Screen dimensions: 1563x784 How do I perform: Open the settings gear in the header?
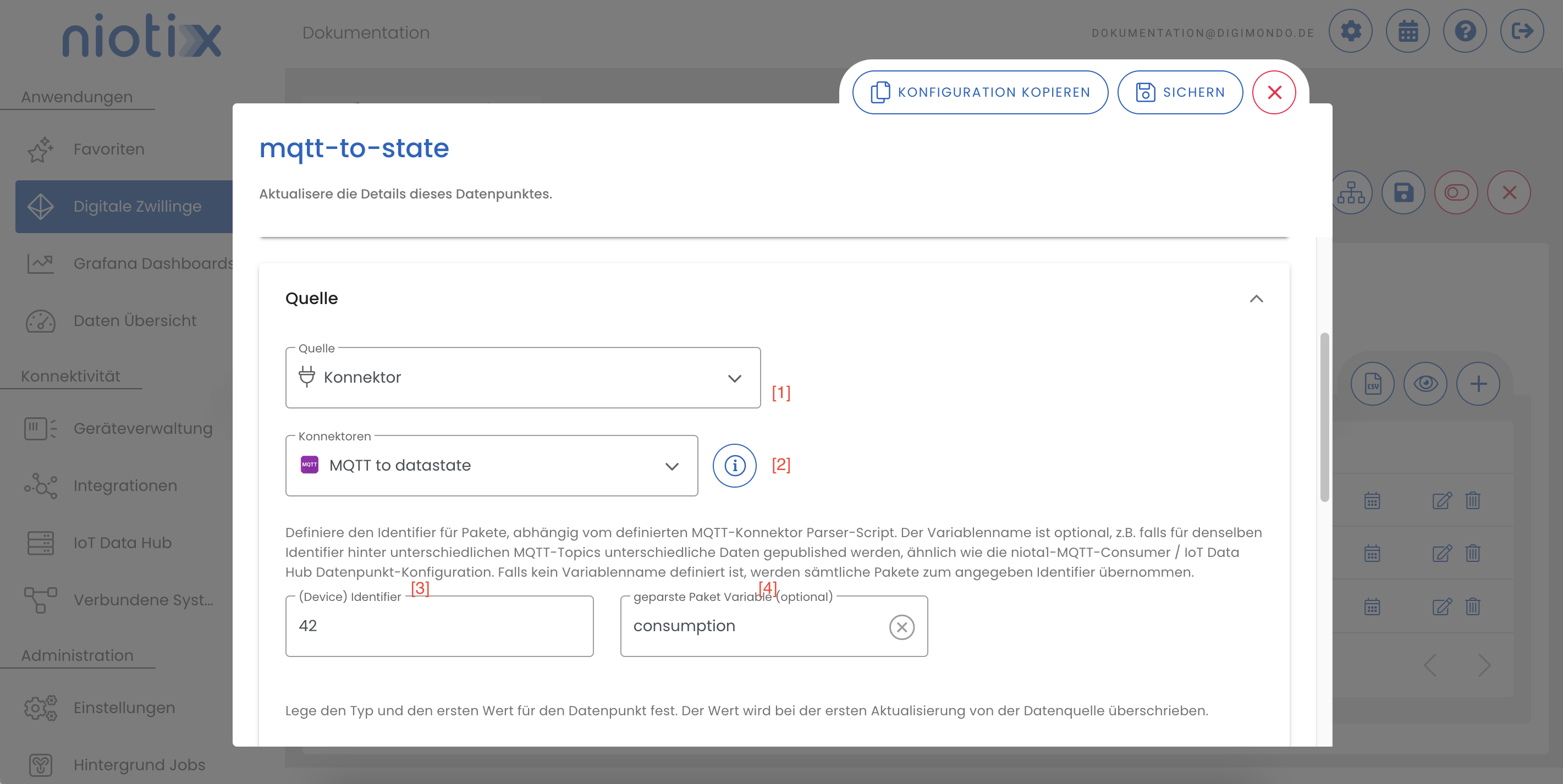(1351, 31)
